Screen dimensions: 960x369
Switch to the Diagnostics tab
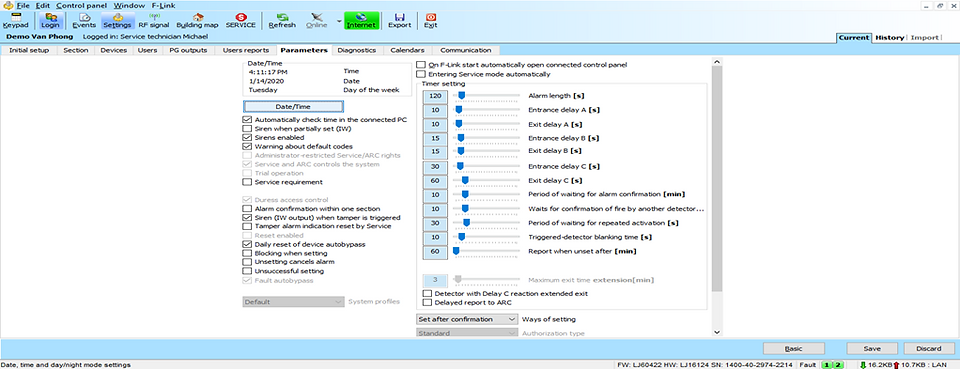click(x=356, y=50)
